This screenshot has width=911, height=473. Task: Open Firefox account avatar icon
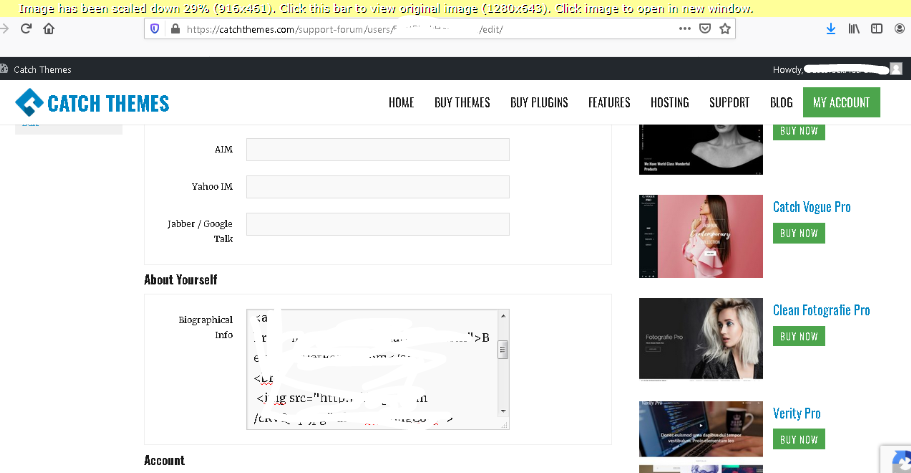tap(900, 28)
